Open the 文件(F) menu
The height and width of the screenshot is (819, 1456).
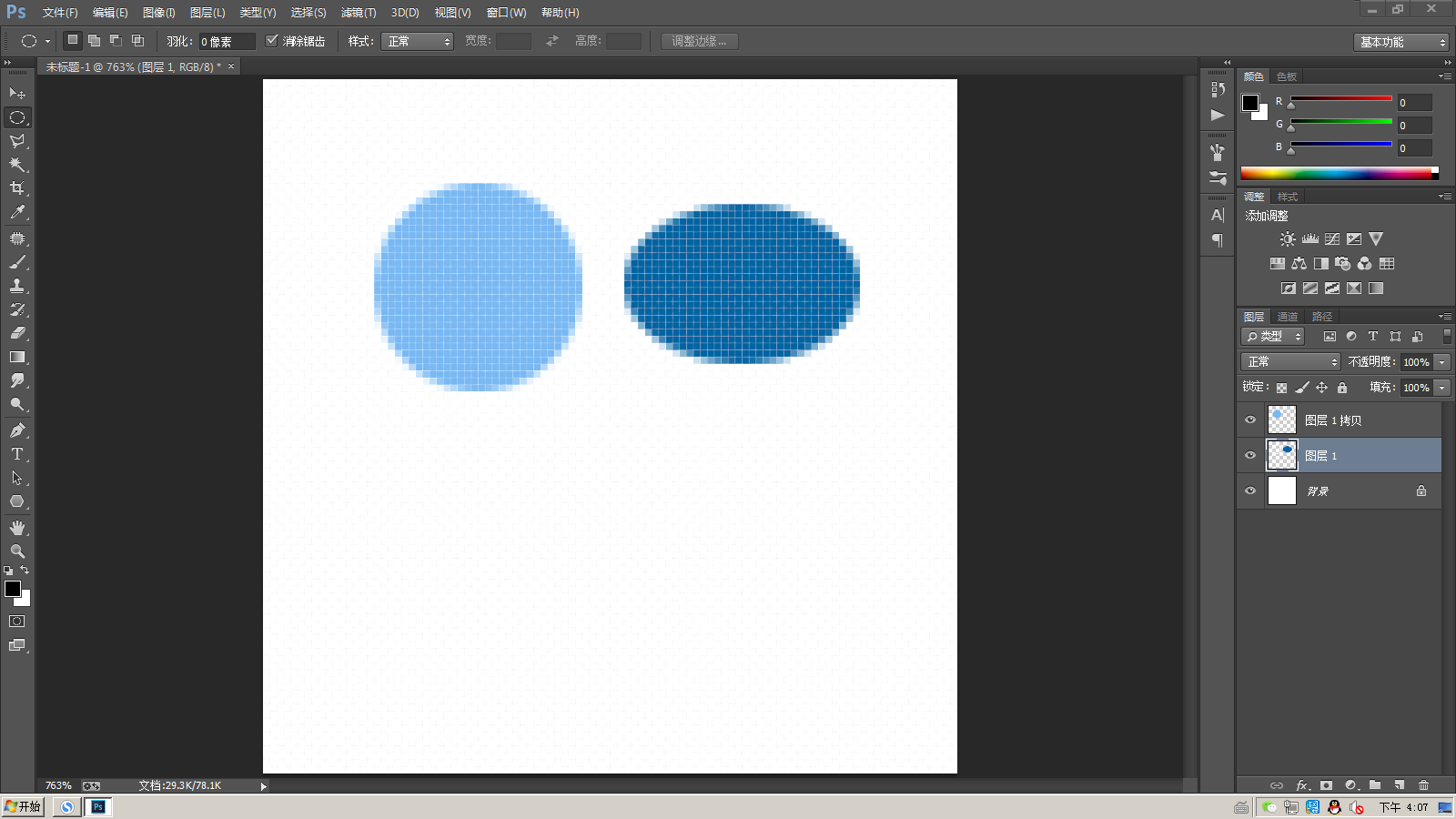point(60,13)
